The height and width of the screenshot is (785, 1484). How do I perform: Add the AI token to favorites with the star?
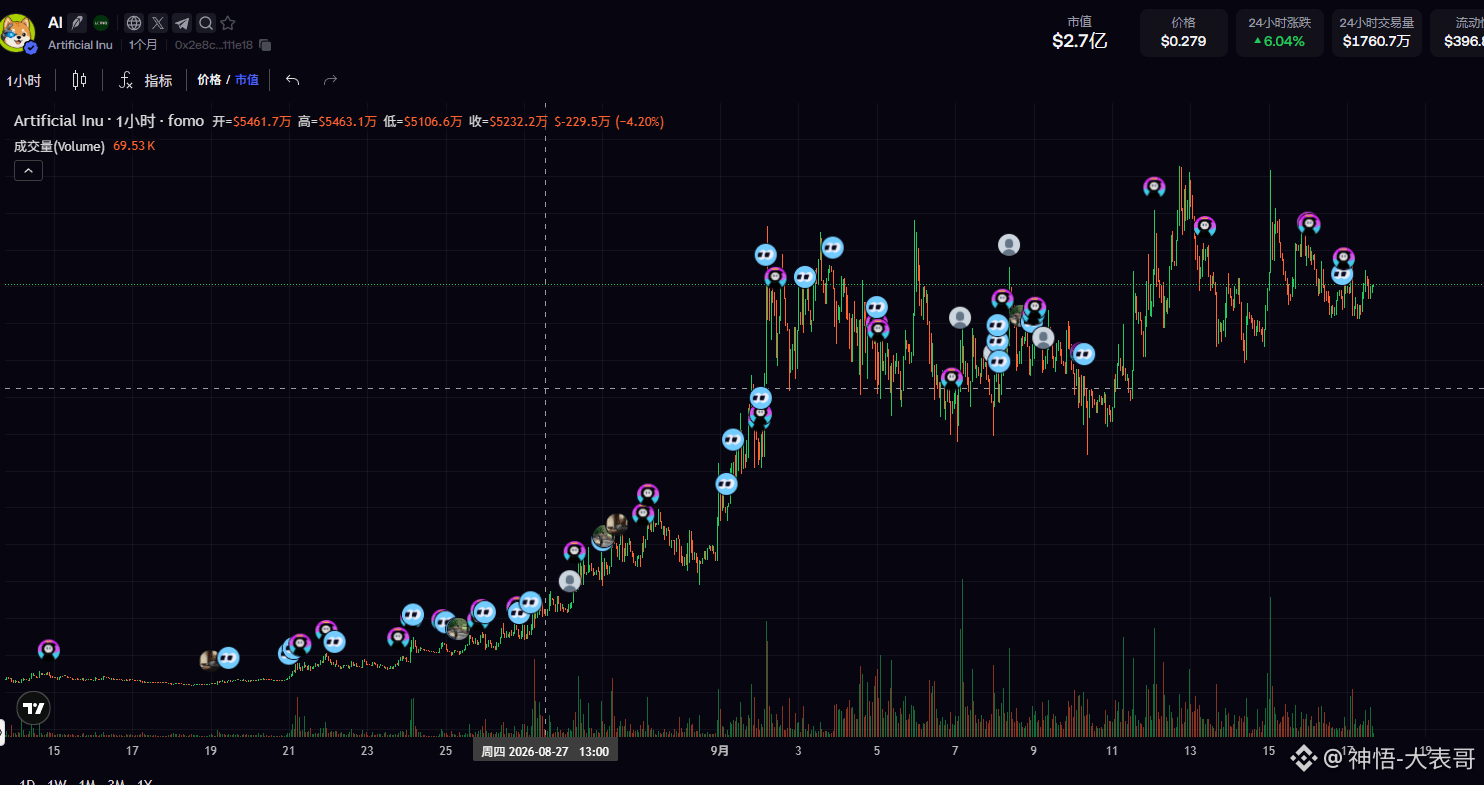coord(228,23)
